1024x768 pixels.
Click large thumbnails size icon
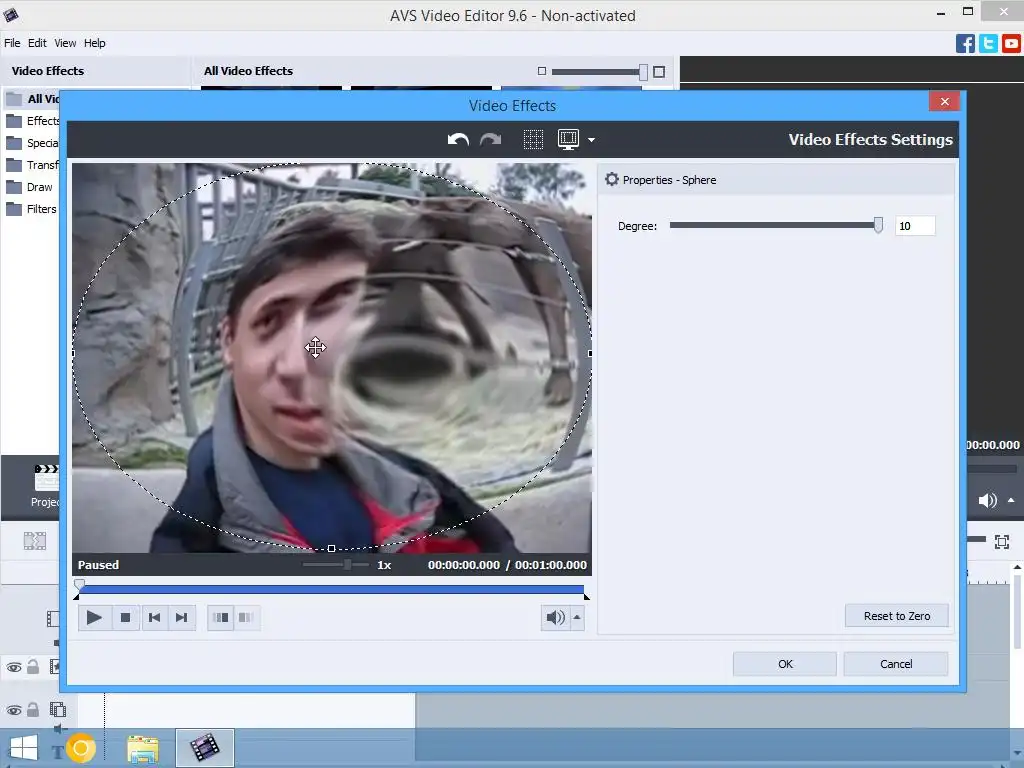pyautogui.click(x=659, y=72)
